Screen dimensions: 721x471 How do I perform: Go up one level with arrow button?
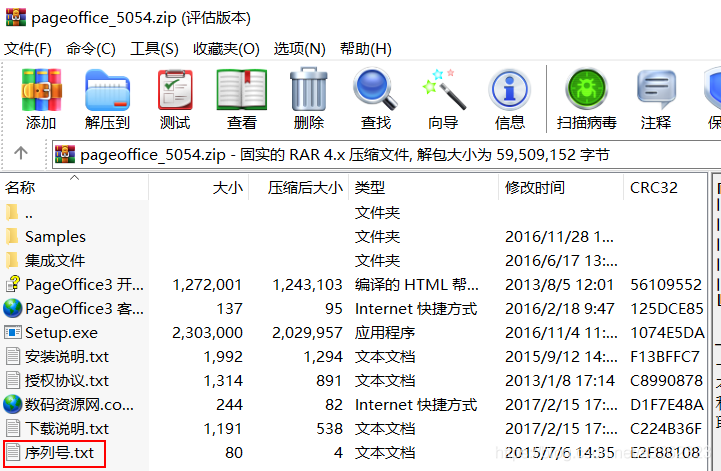pyautogui.click(x=21, y=153)
